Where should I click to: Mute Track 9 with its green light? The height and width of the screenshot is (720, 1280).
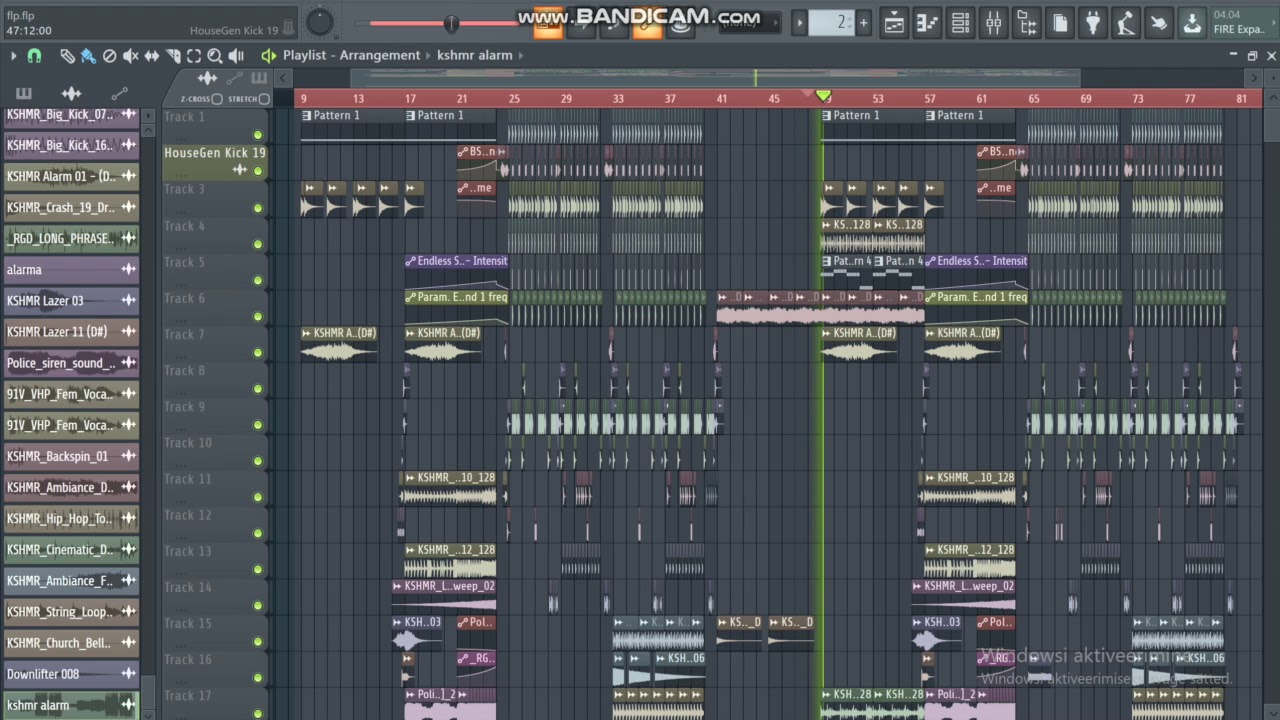(258, 425)
